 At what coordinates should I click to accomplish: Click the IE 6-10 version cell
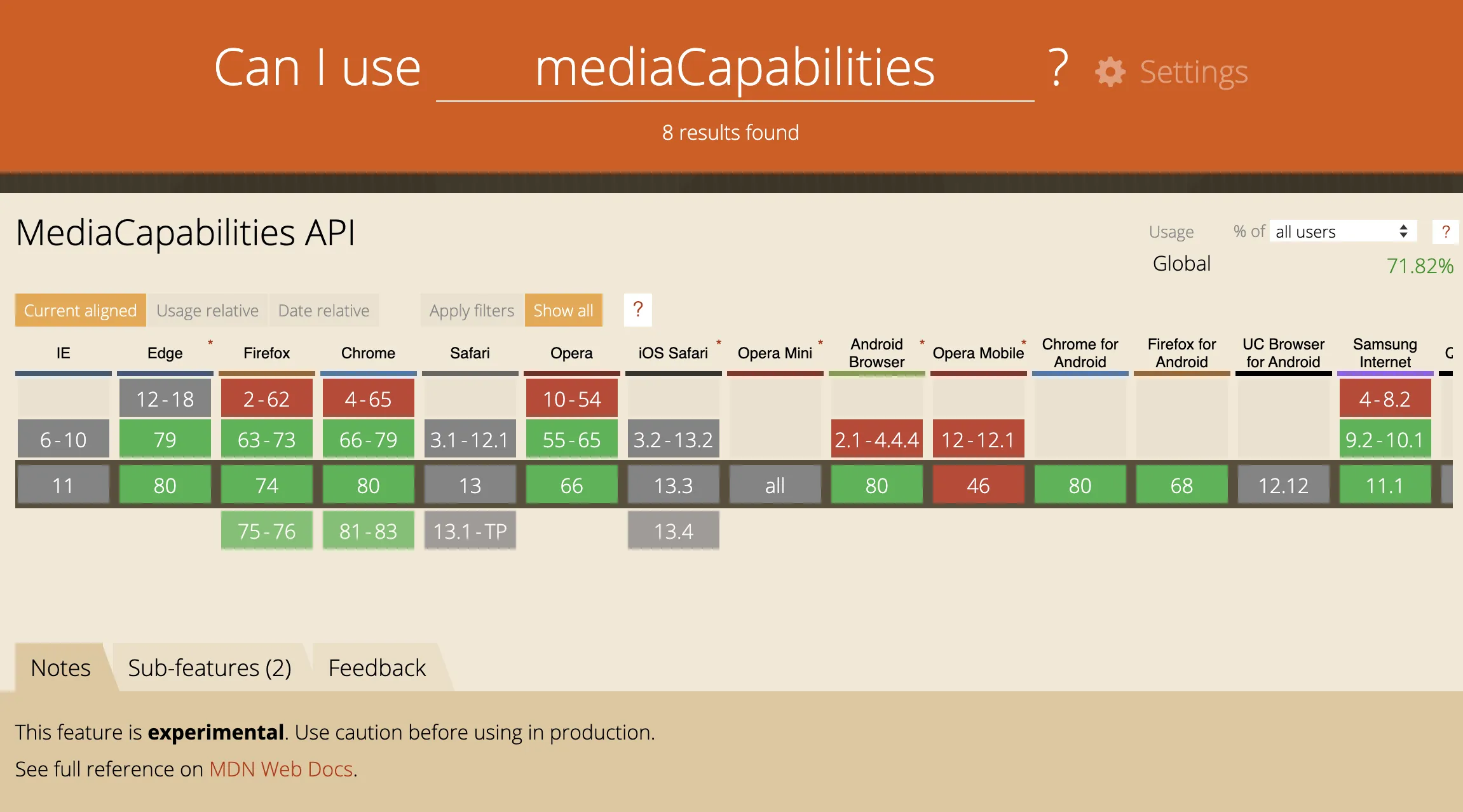point(64,439)
